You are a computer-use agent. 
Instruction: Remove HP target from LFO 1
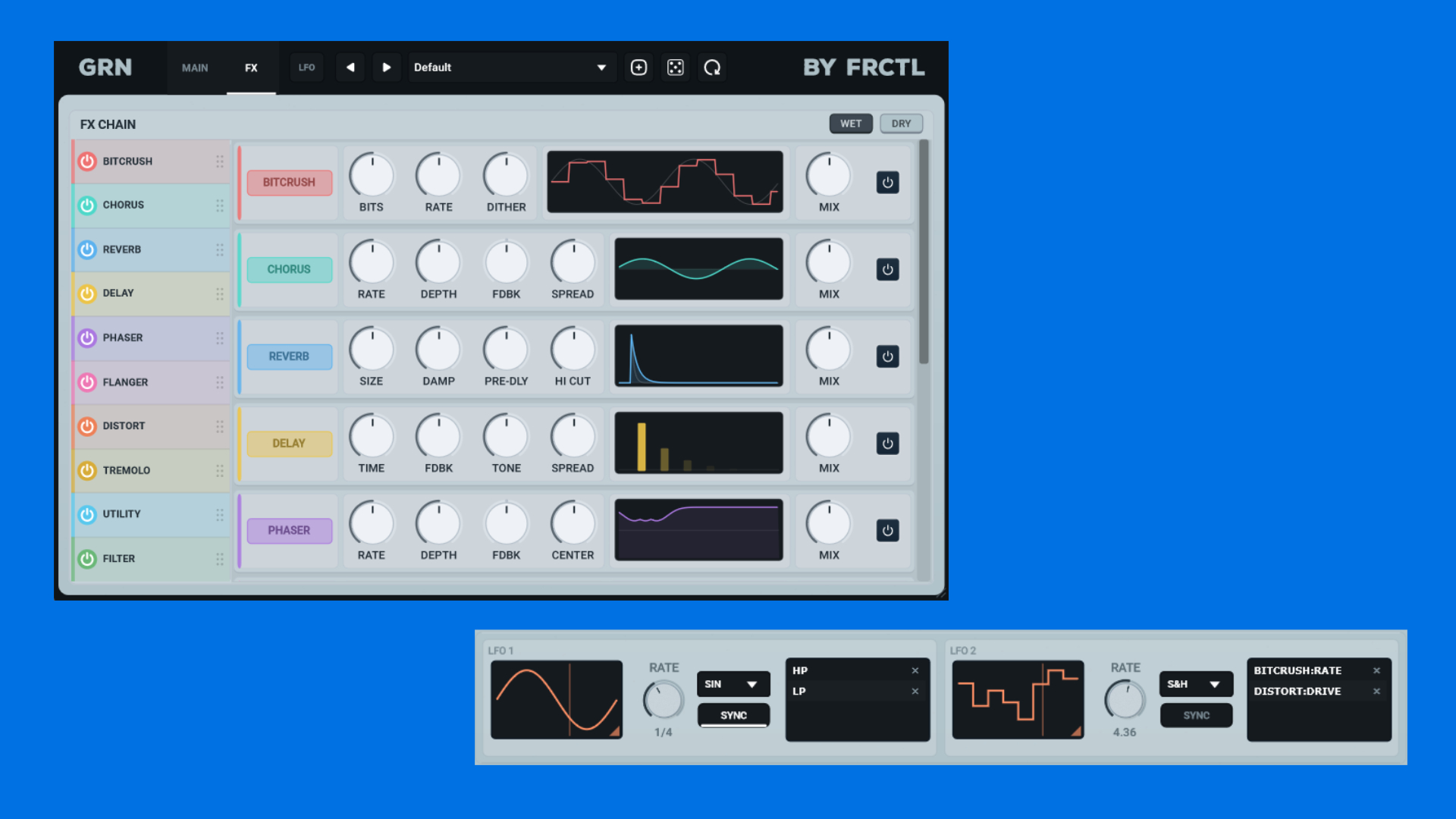click(x=915, y=670)
